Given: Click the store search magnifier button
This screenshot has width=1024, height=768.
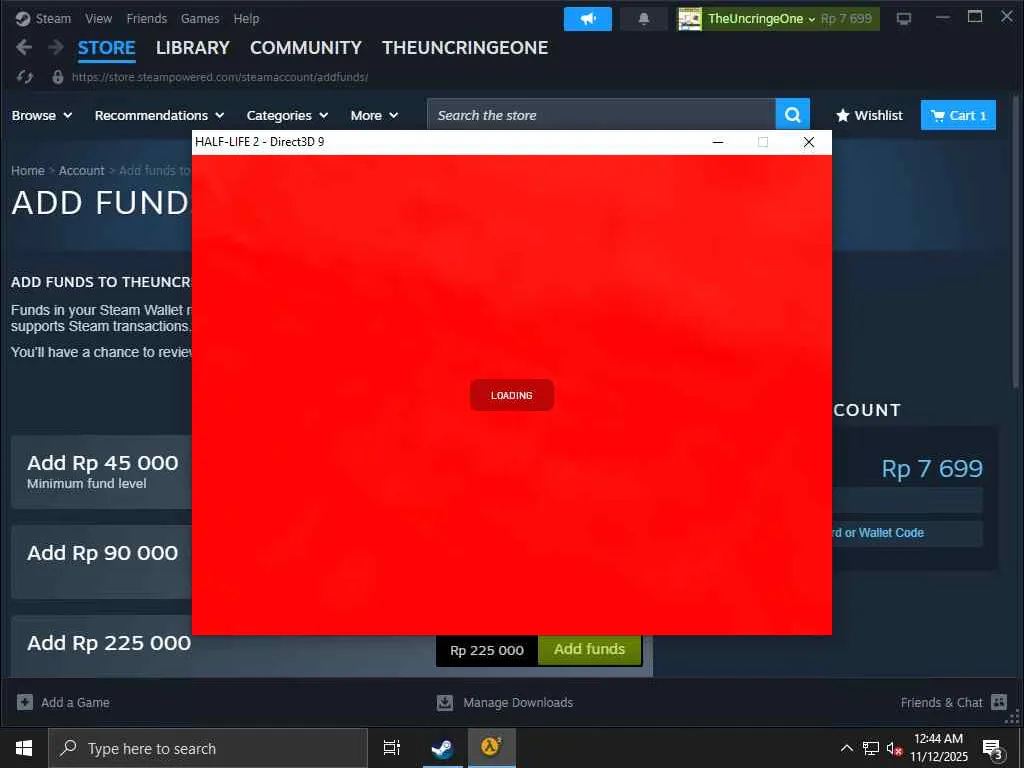Looking at the screenshot, I should click(x=793, y=115).
